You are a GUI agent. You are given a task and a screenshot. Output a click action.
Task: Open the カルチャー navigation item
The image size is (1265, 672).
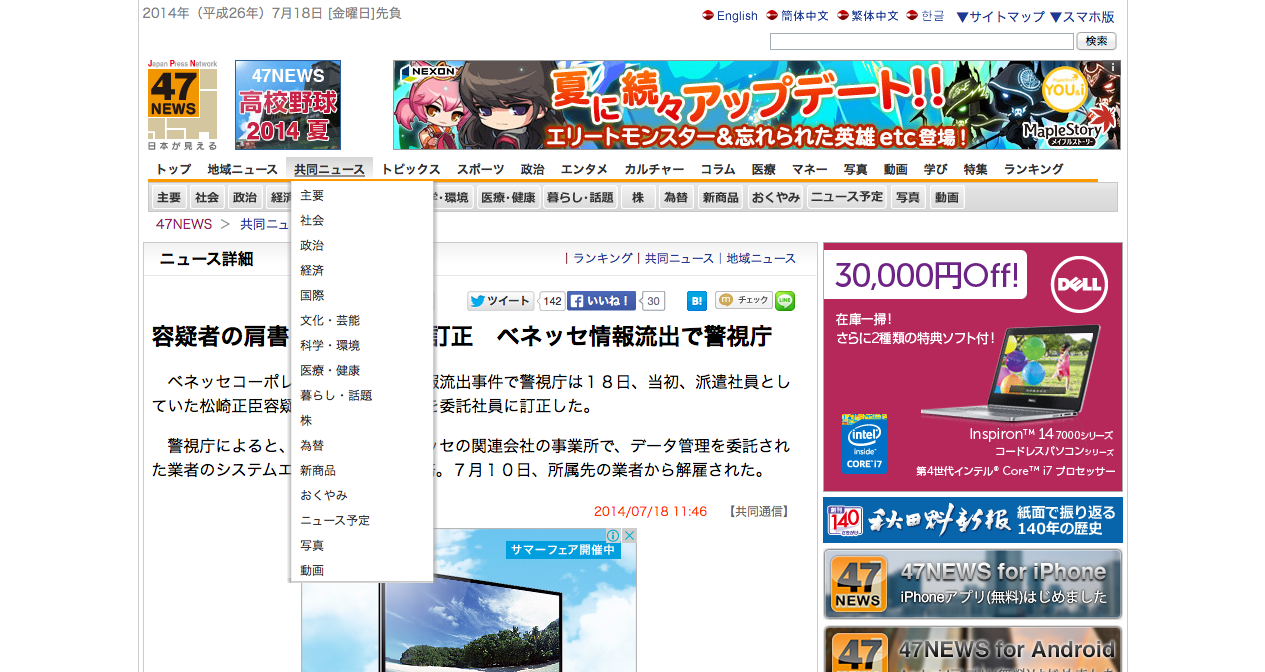pyautogui.click(x=655, y=170)
